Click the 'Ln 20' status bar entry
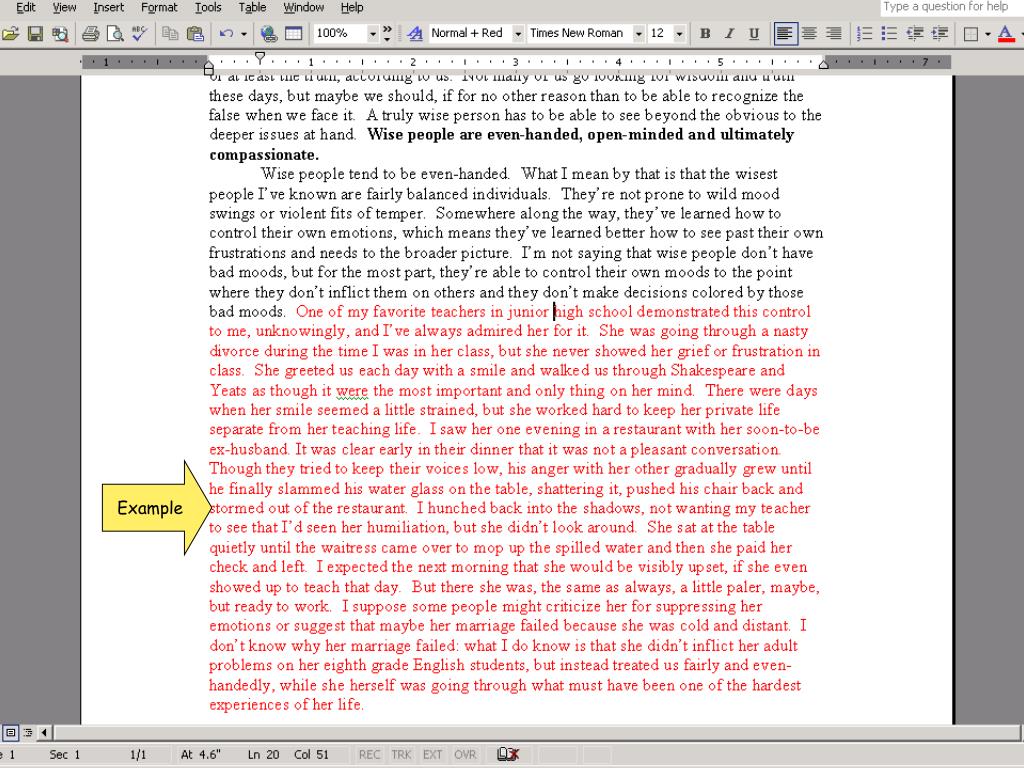This screenshot has height=768, width=1024. pos(263,754)
